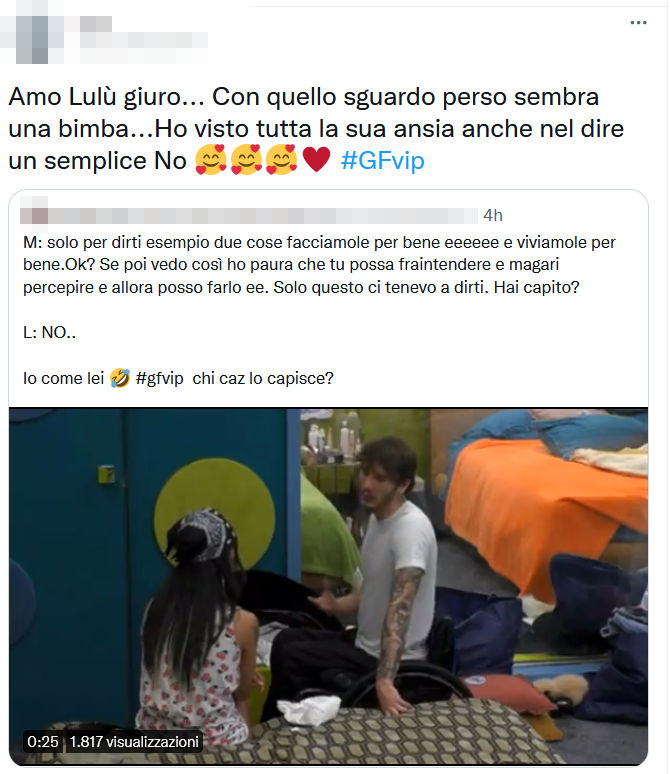This screenshot has width=670, height=774.
Task: Click the quoted tweet's small blurred avatar
Action: tap(34, 214)
